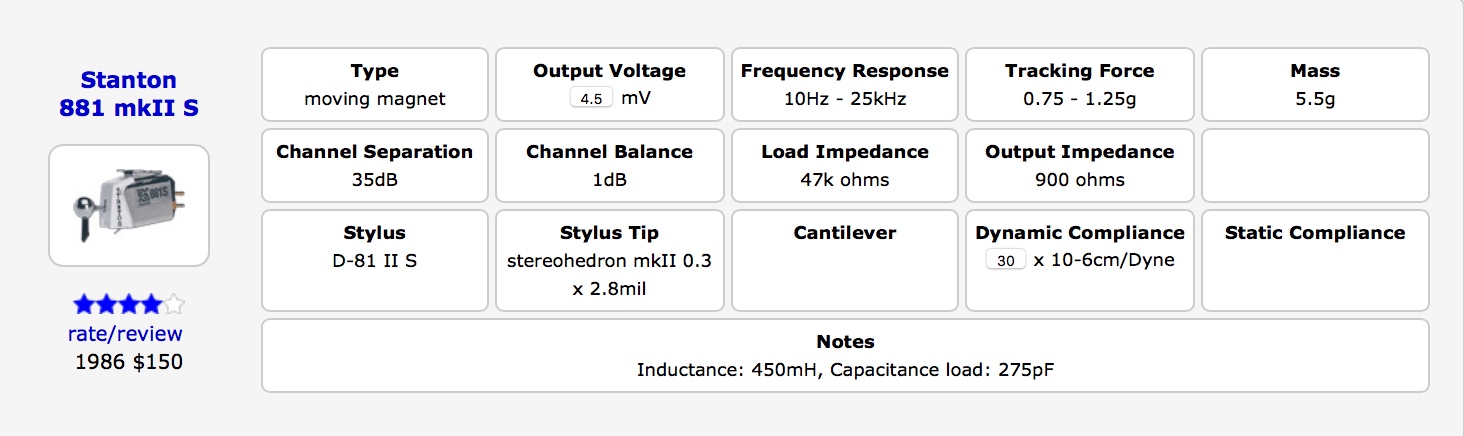Click the Notes inductance and capacitance text
This screenshot has height=436, width=1464.
tap(845, 370)
